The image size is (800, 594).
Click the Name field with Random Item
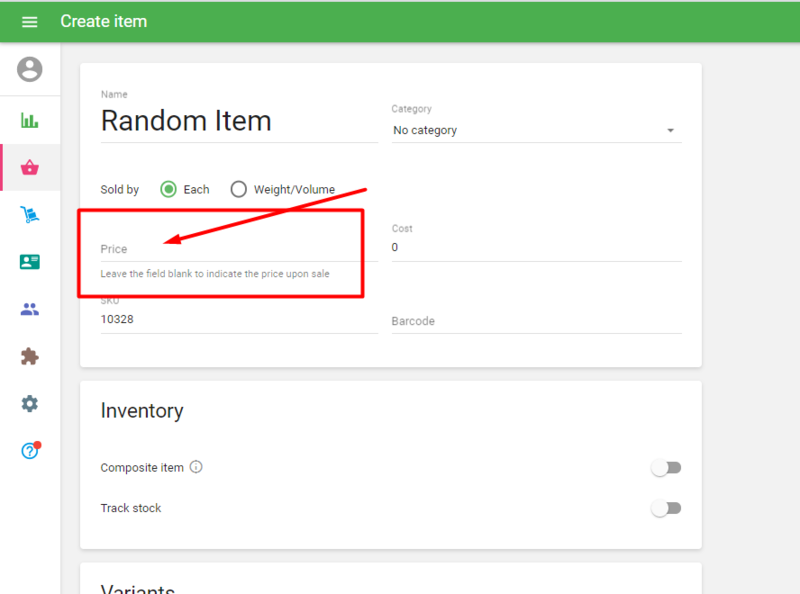(x=238, y=122)
